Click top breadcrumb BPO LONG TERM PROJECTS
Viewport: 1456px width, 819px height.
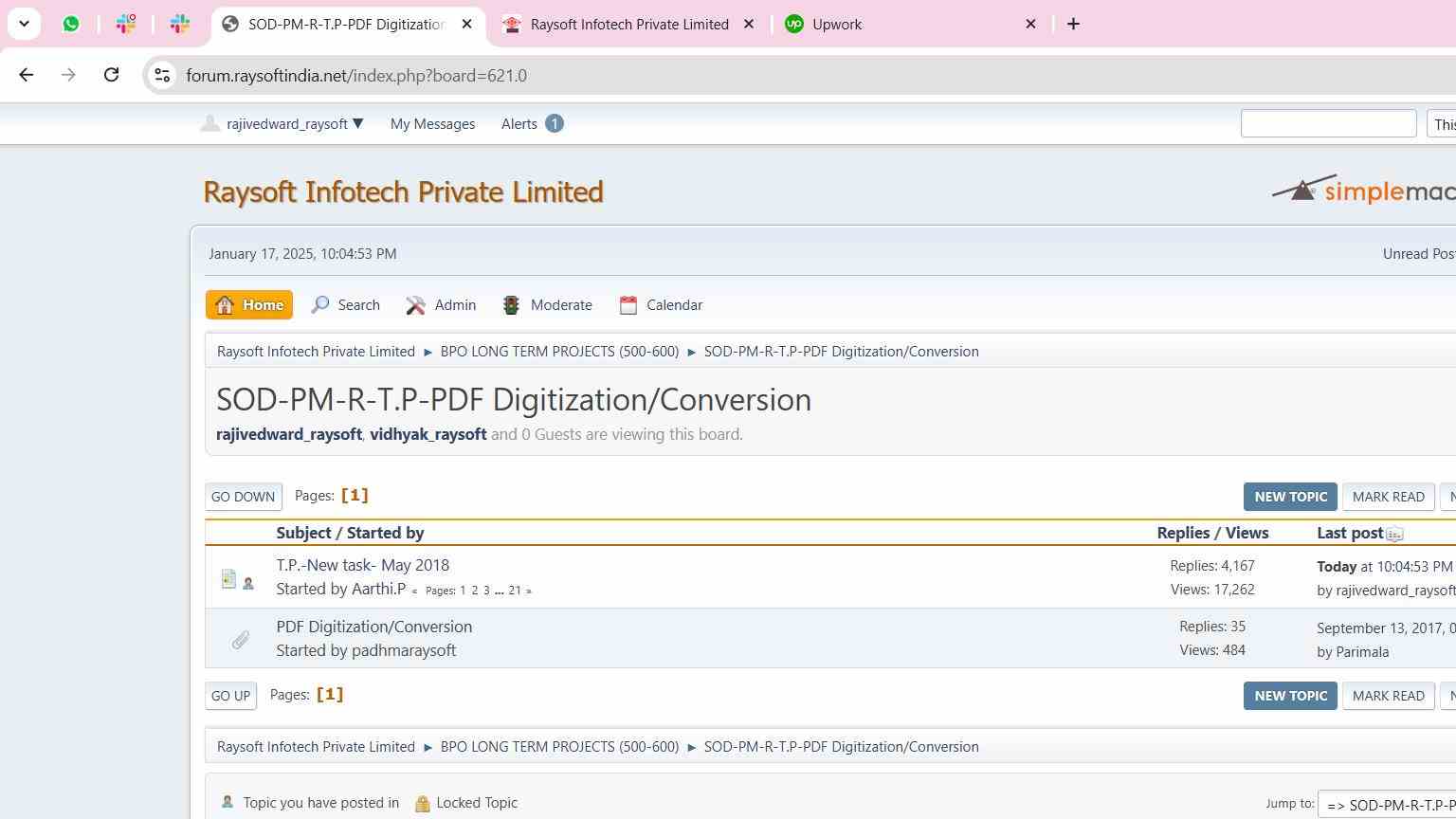click(x=559, y=352)
